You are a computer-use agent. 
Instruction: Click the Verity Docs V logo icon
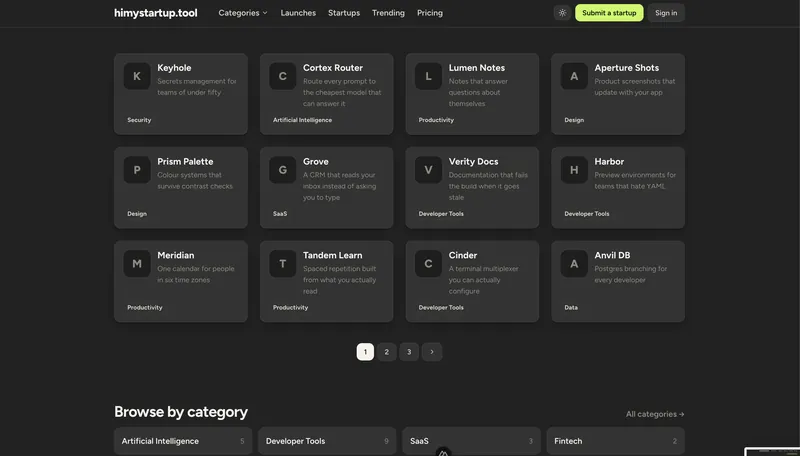(x=428, y=170)
